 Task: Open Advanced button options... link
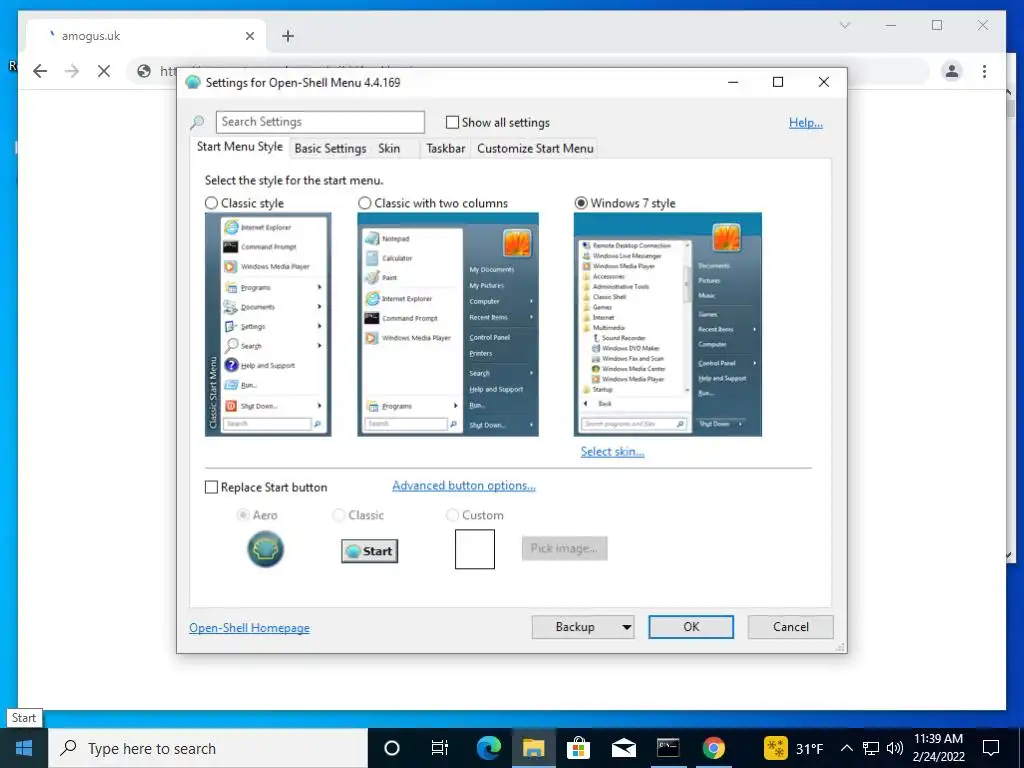pyautogui.click(x=464, y=486)
